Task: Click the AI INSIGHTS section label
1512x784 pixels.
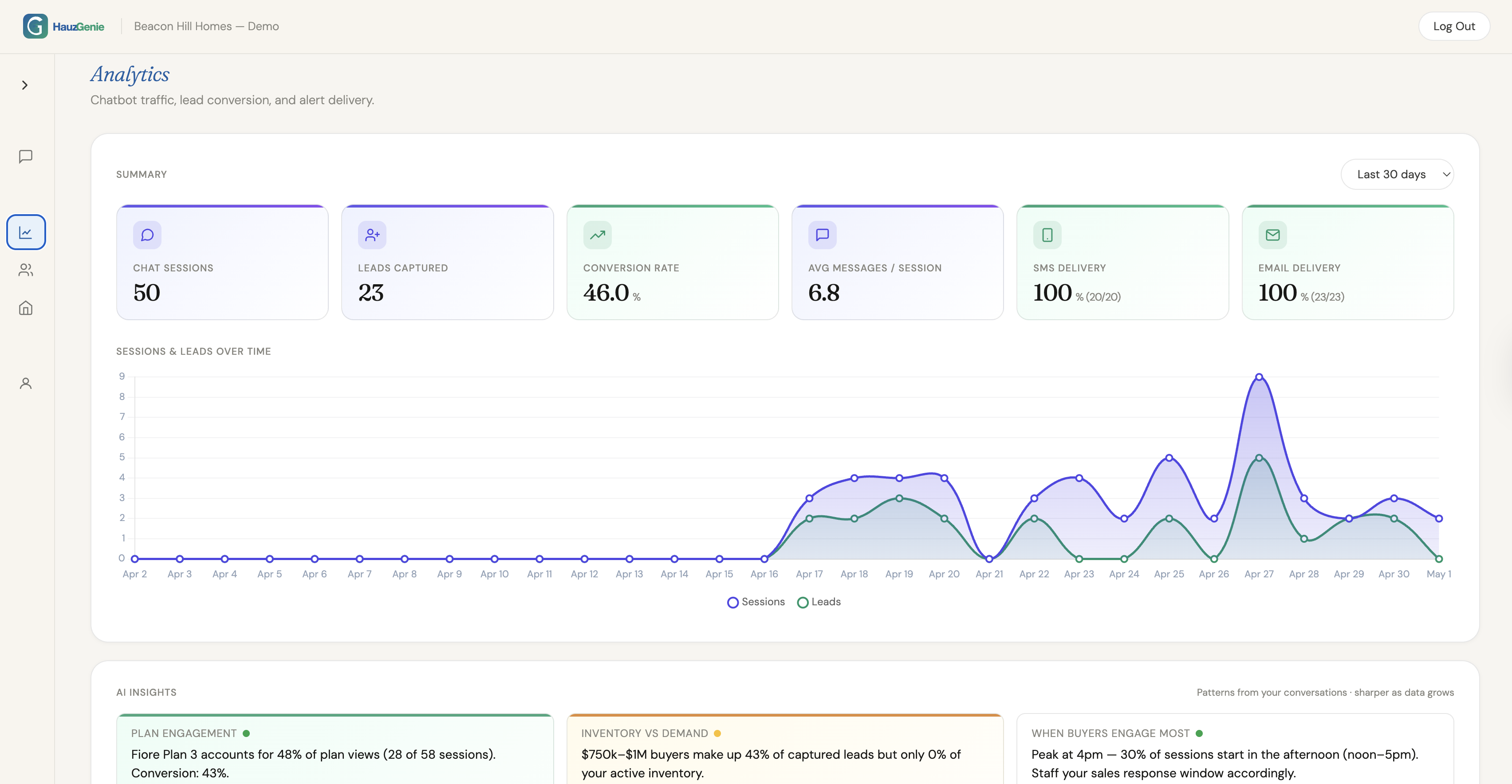Action: pos(146,693)
